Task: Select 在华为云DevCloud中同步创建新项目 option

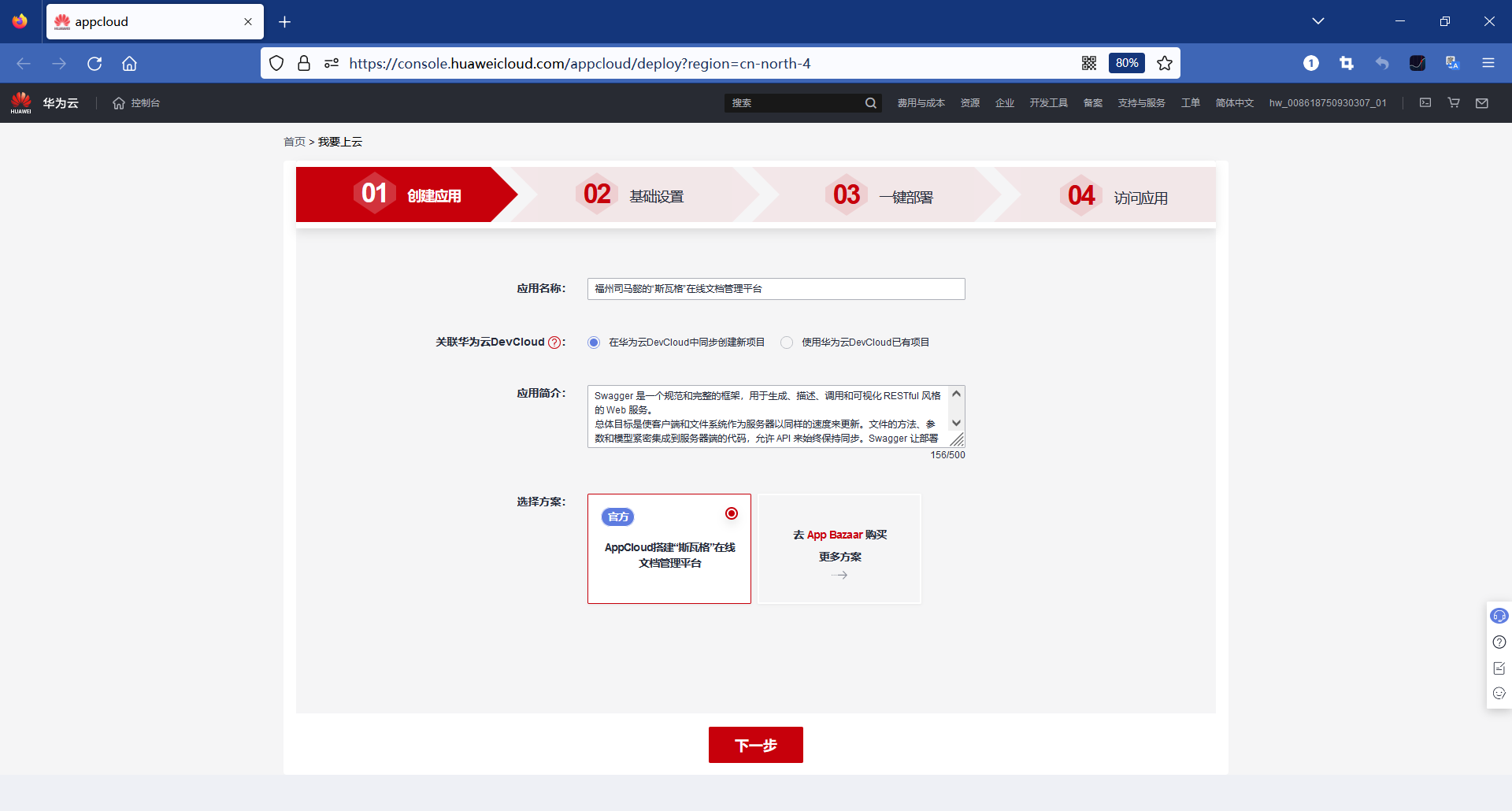Action: tap(594, 343)
